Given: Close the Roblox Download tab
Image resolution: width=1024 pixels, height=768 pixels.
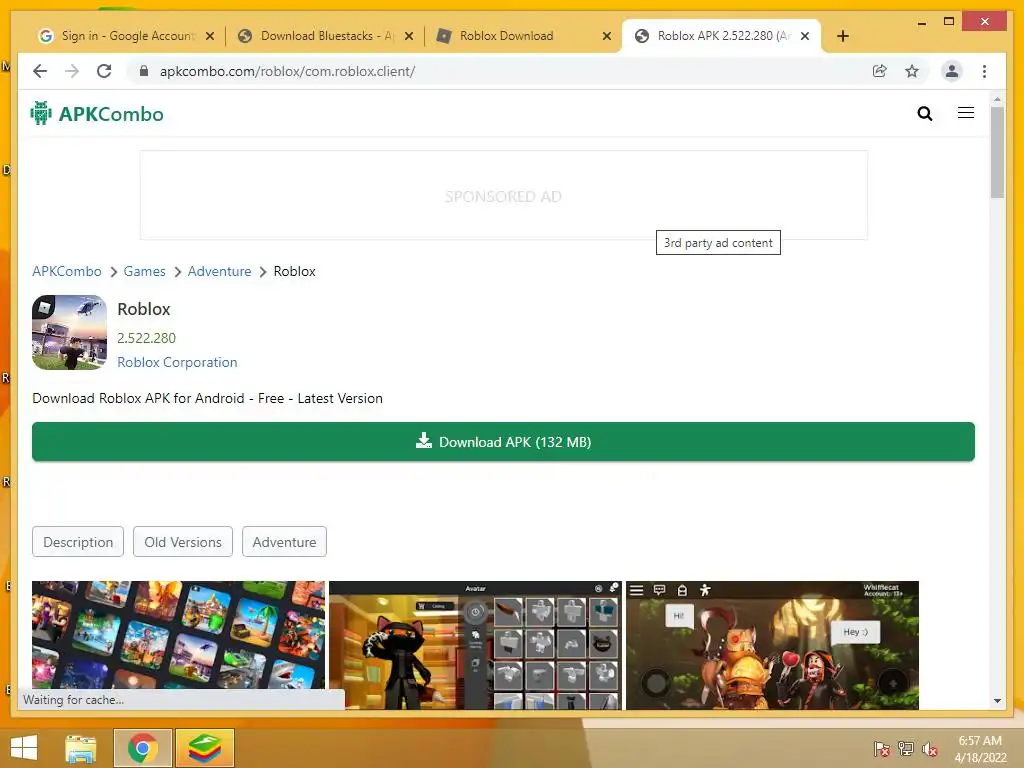Looking at the screenshot, I should point(607,36).
